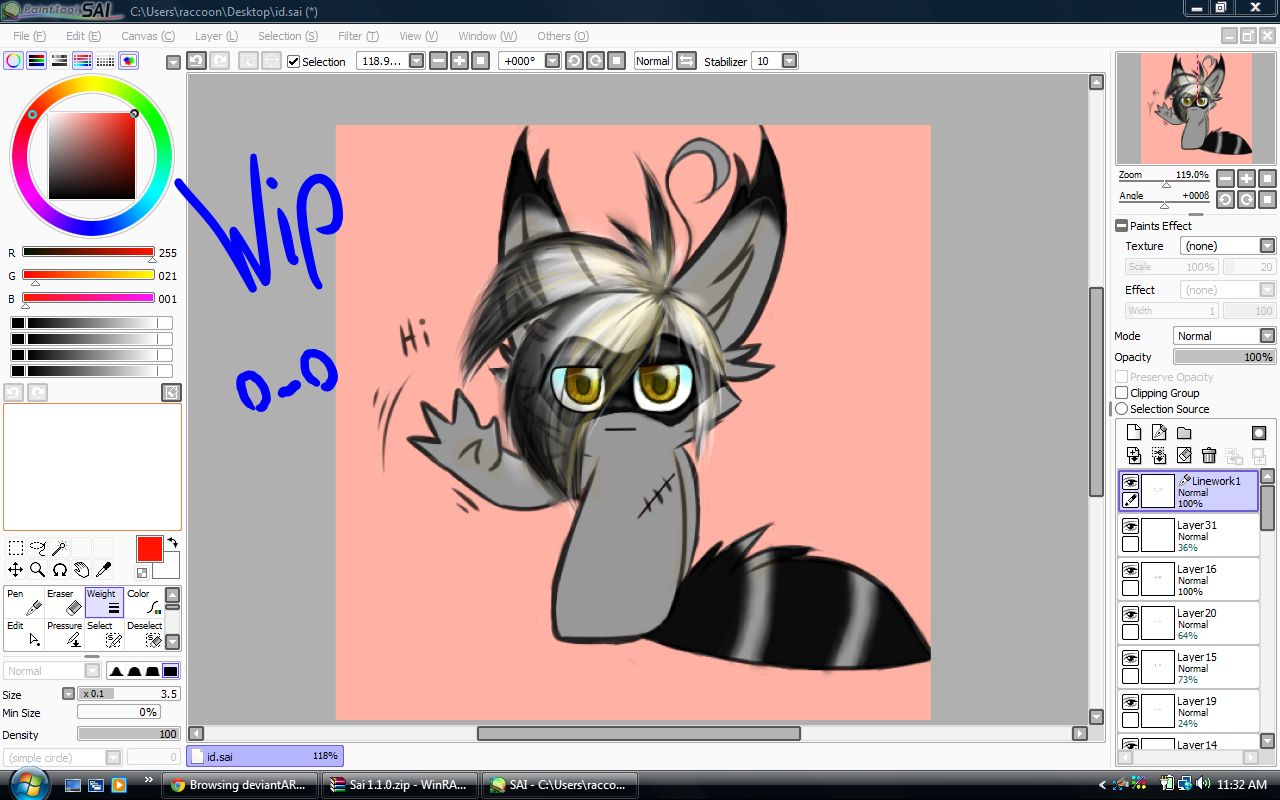Show the RGB slider panel
1280x800 pixels.
click(37, 61)
